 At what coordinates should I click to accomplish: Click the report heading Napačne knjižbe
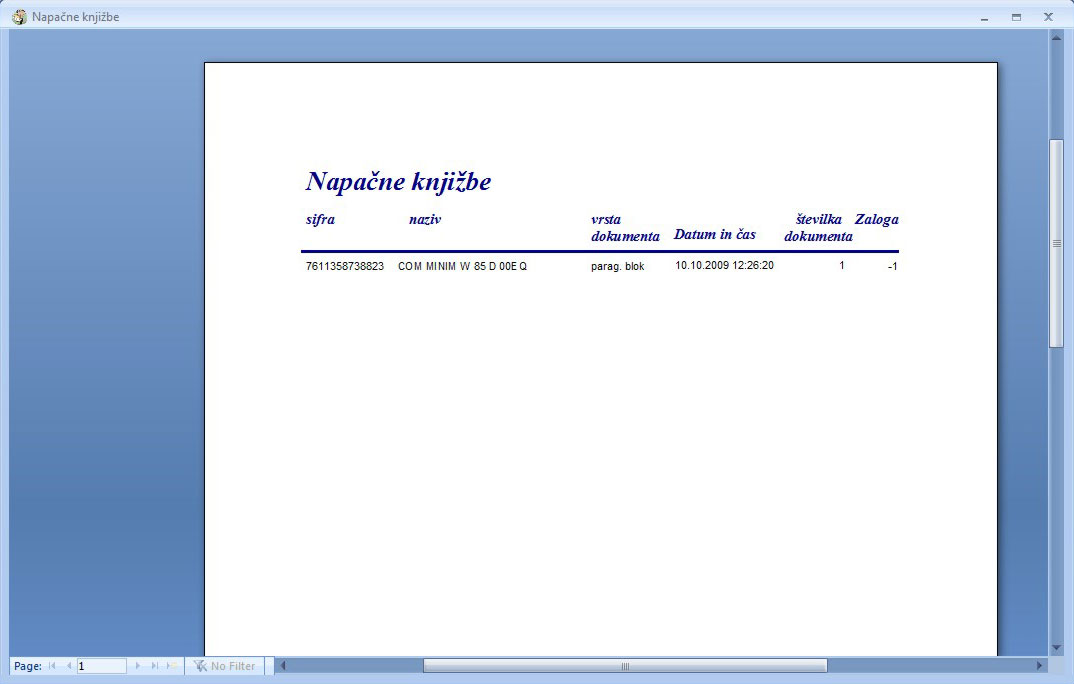[x=398, y=182]
